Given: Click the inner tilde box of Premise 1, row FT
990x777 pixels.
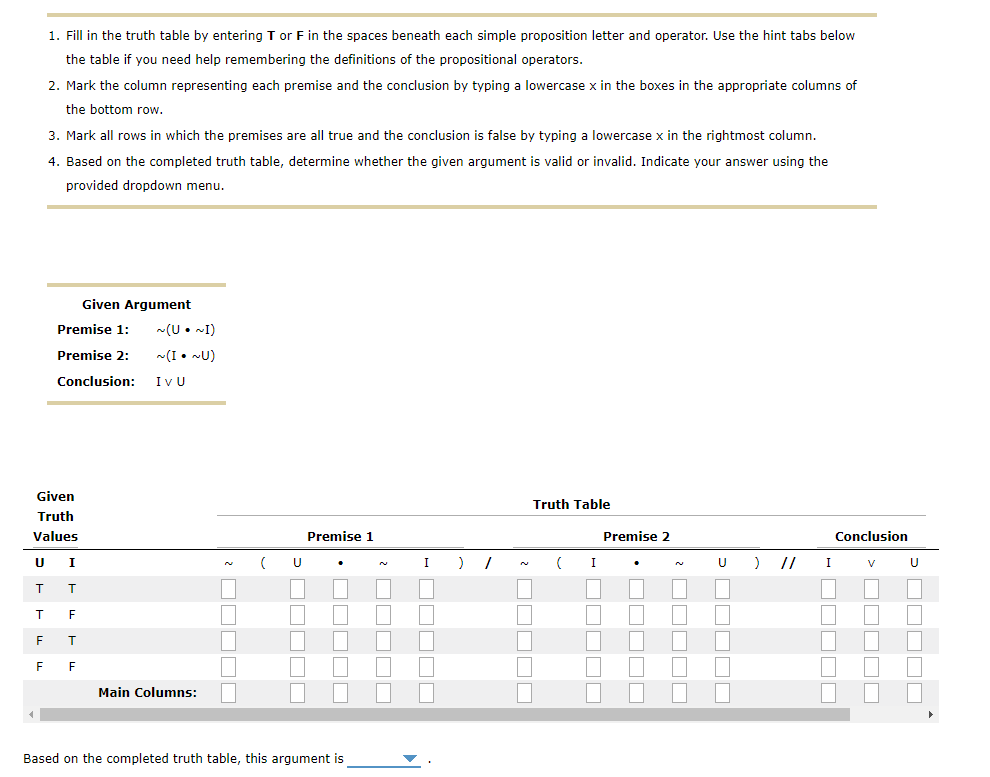Looking at the screenshot, I should (x=383, y=640).
